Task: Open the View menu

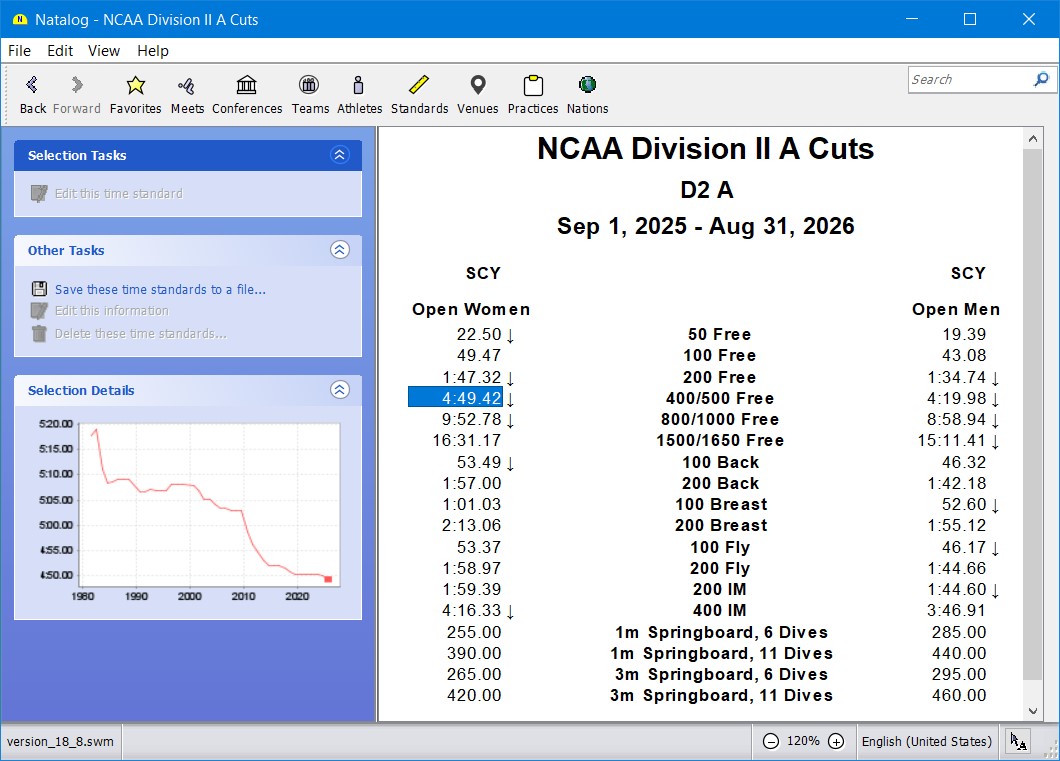Action: 103,51
